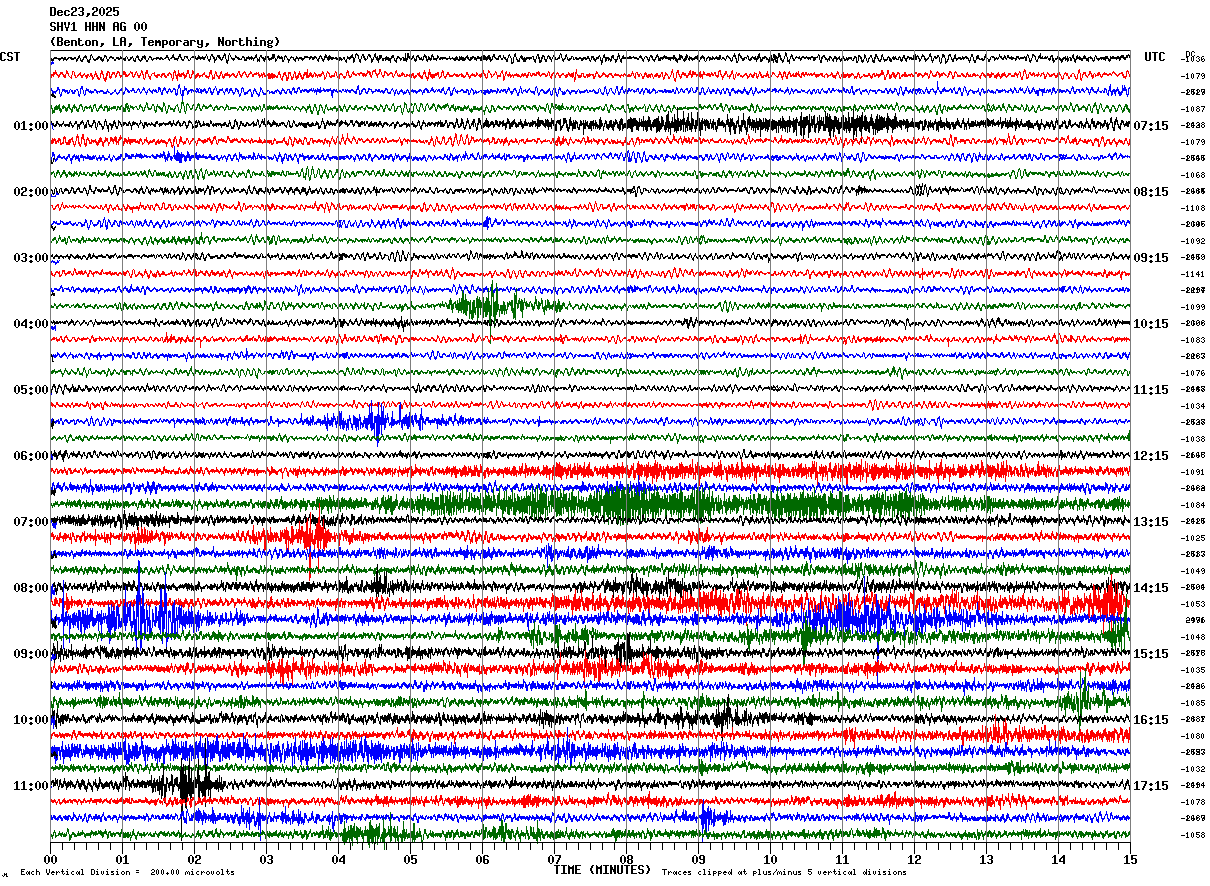Click the 08:15 UTC time label
Screen dimensions: 1210x886
[x=1152, y=192]
